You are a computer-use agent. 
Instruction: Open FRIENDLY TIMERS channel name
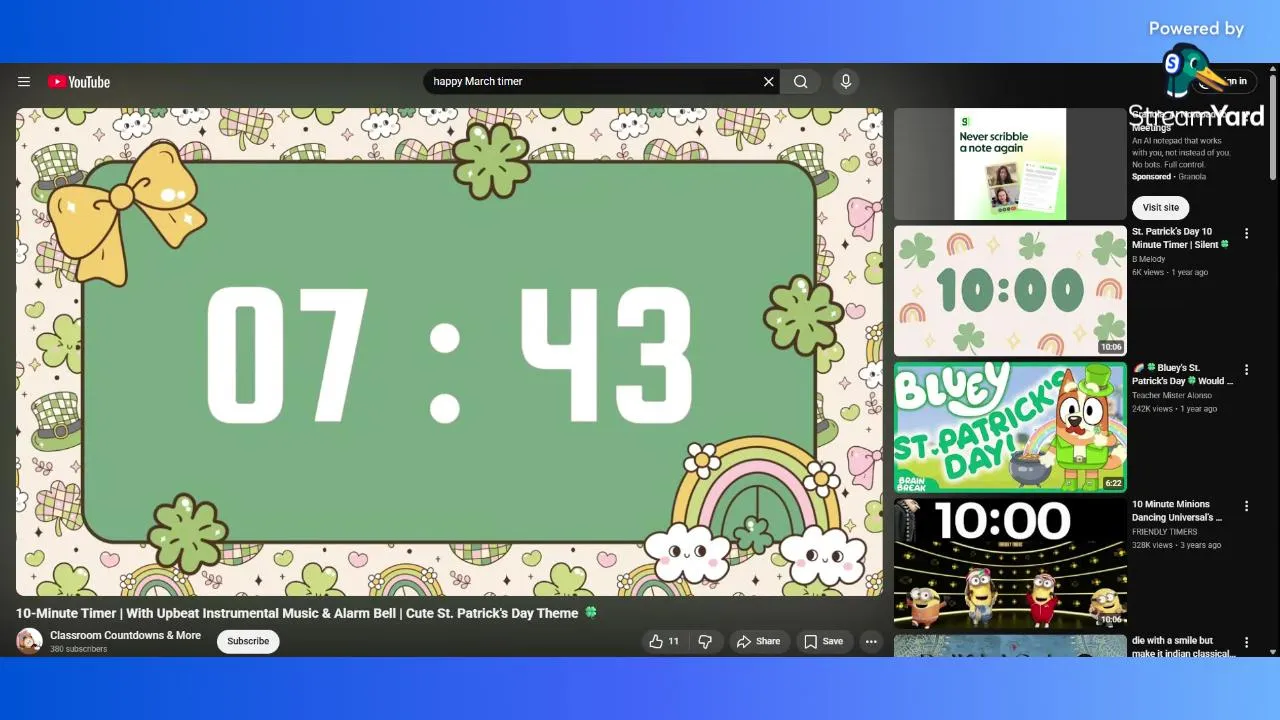click(1164, 532)
